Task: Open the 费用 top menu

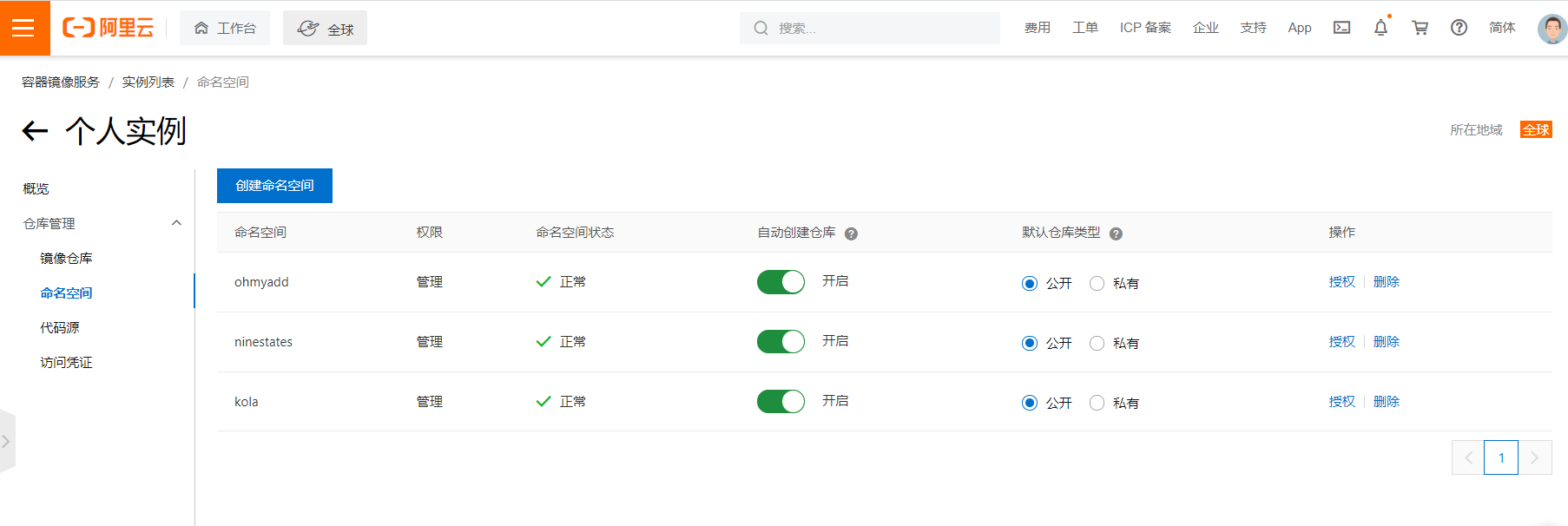Action: coord(1038,28)
